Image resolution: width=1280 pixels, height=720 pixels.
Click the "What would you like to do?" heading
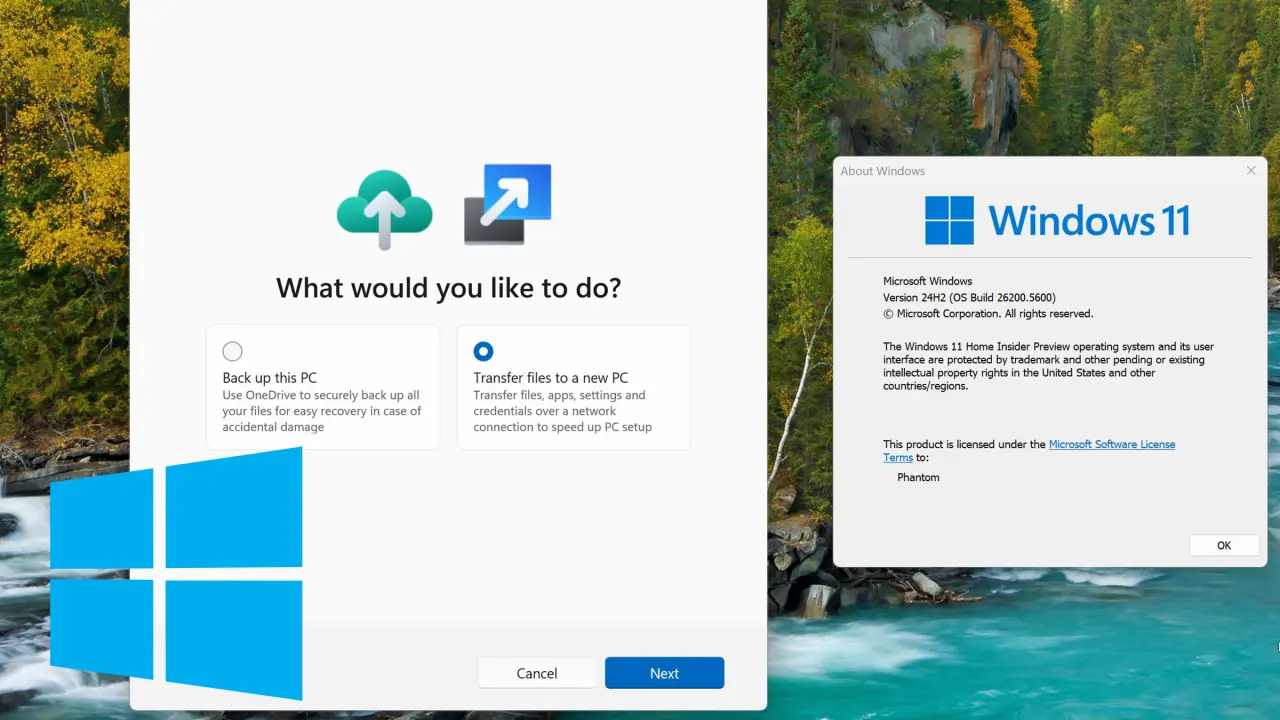(448, 288)
